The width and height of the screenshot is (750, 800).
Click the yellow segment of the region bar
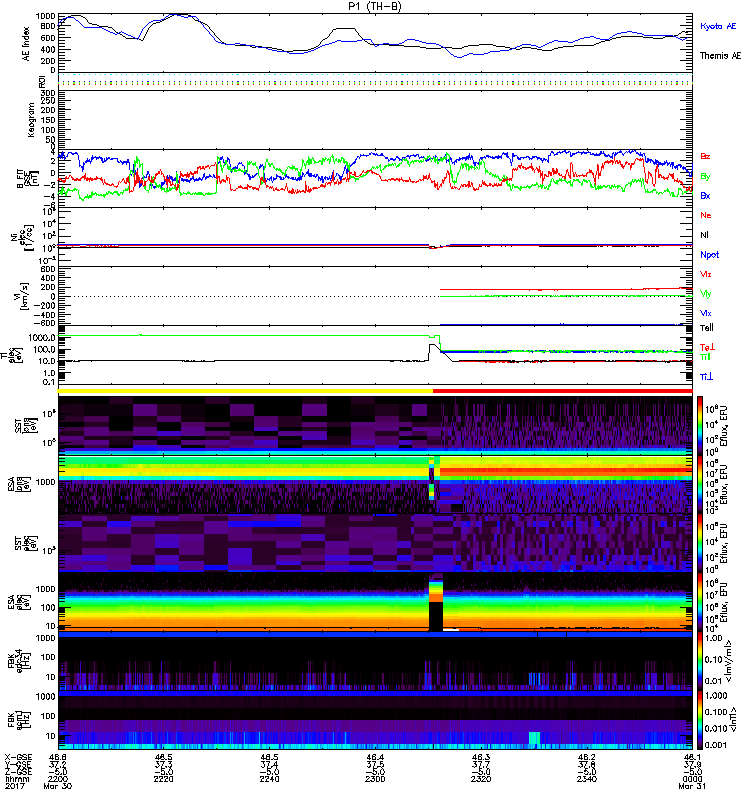(x=245, y=391)
